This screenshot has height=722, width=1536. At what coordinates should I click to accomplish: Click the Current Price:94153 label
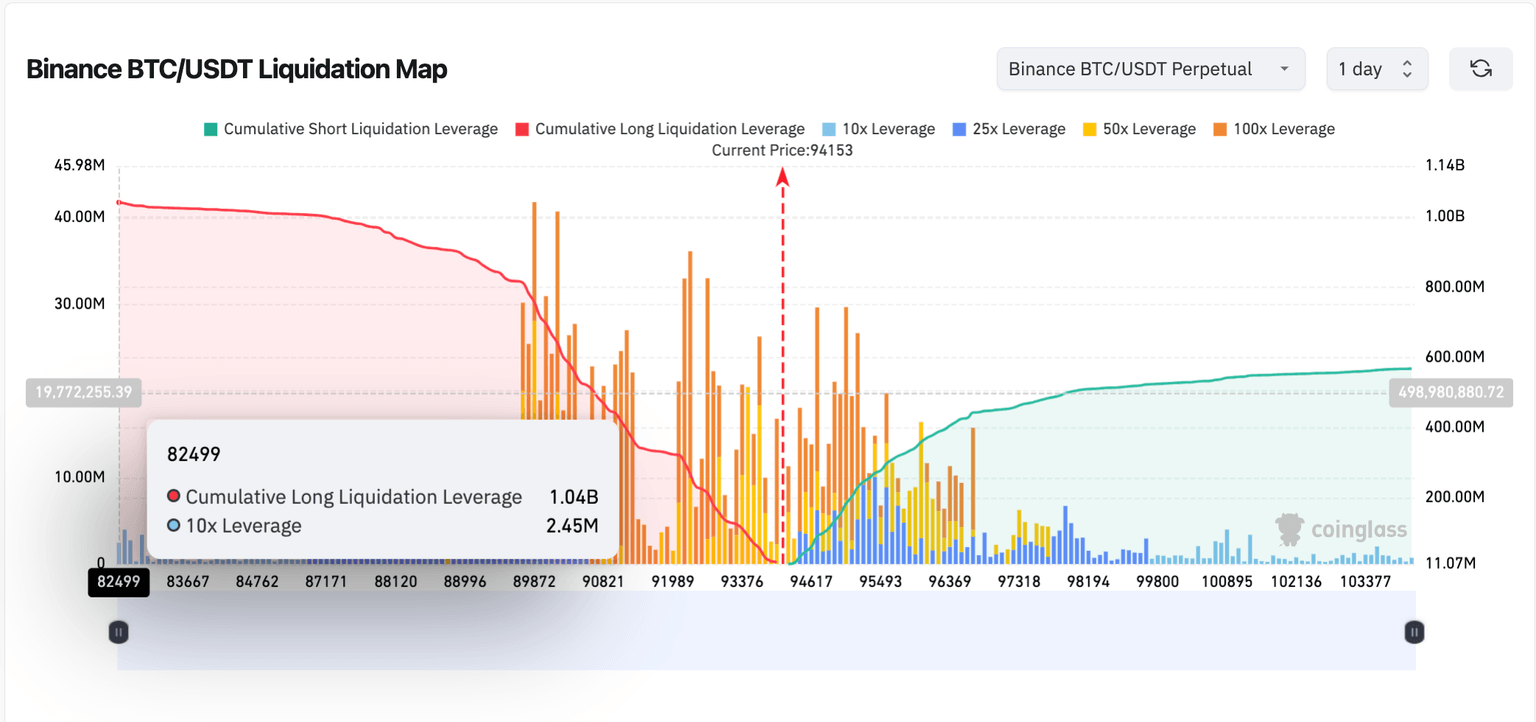782,150
